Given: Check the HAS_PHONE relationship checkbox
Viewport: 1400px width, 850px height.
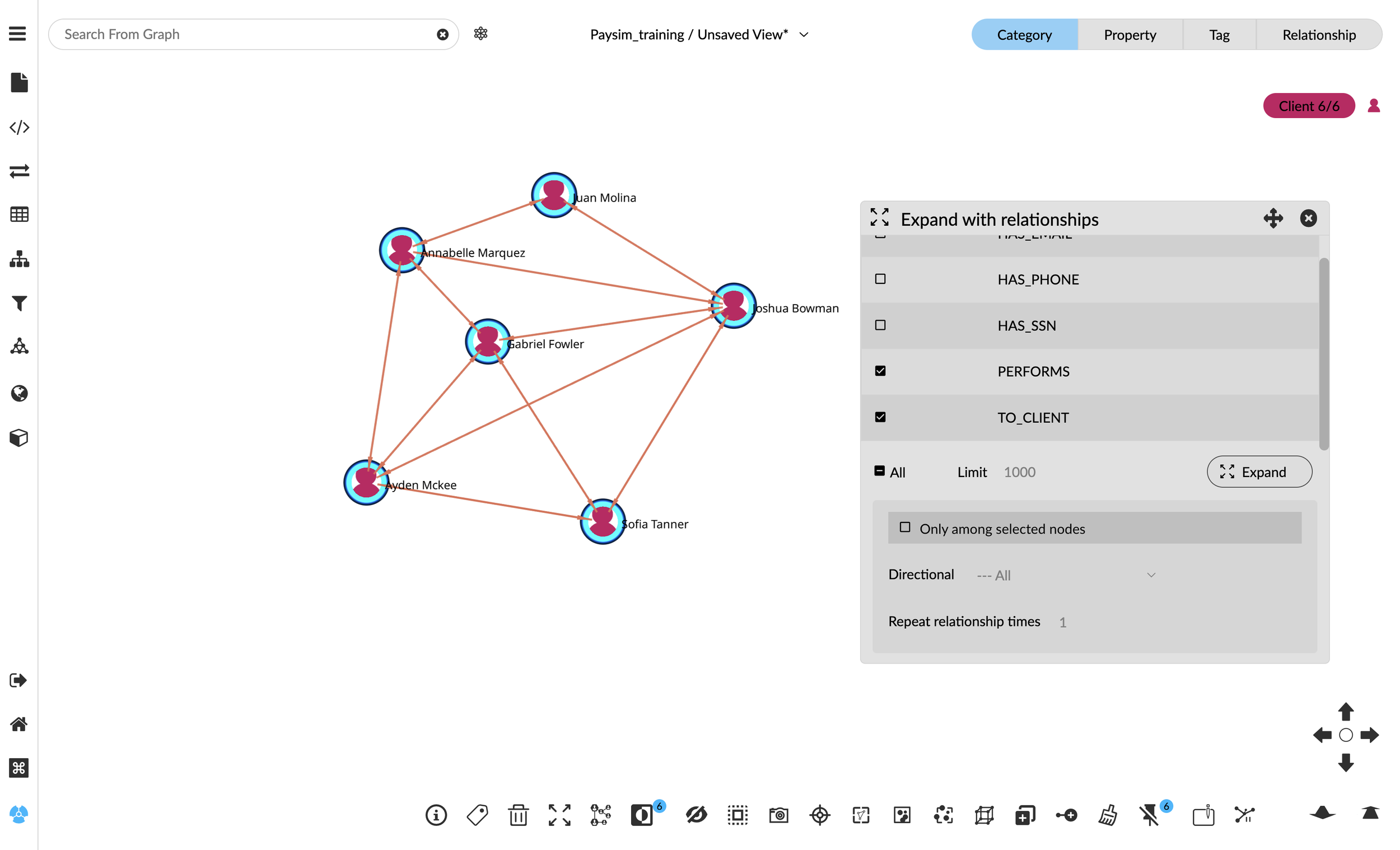Looking at the screenshot, I should pyautogui.click(x=880, y=279).
